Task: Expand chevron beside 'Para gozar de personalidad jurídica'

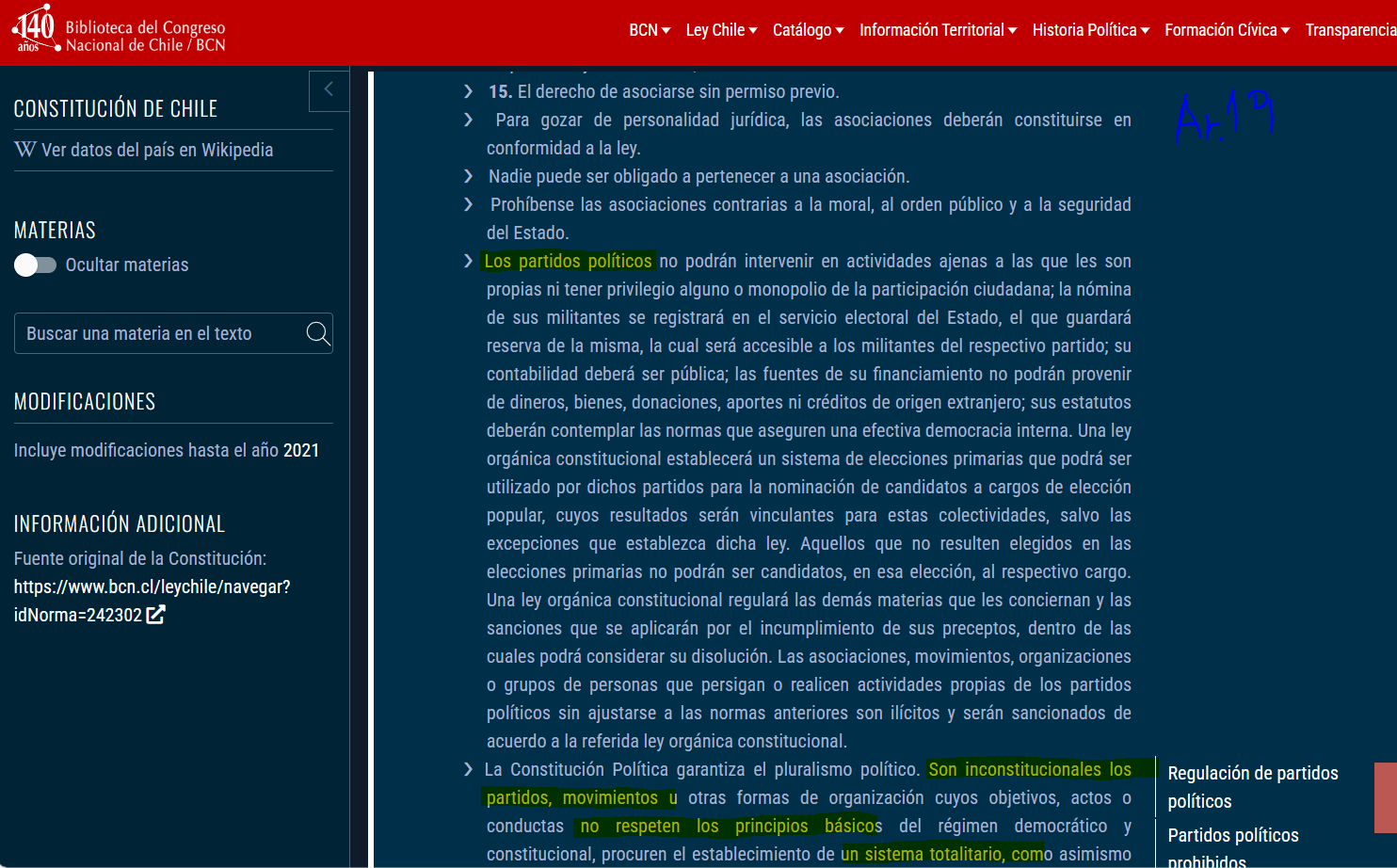Action: 469,120
